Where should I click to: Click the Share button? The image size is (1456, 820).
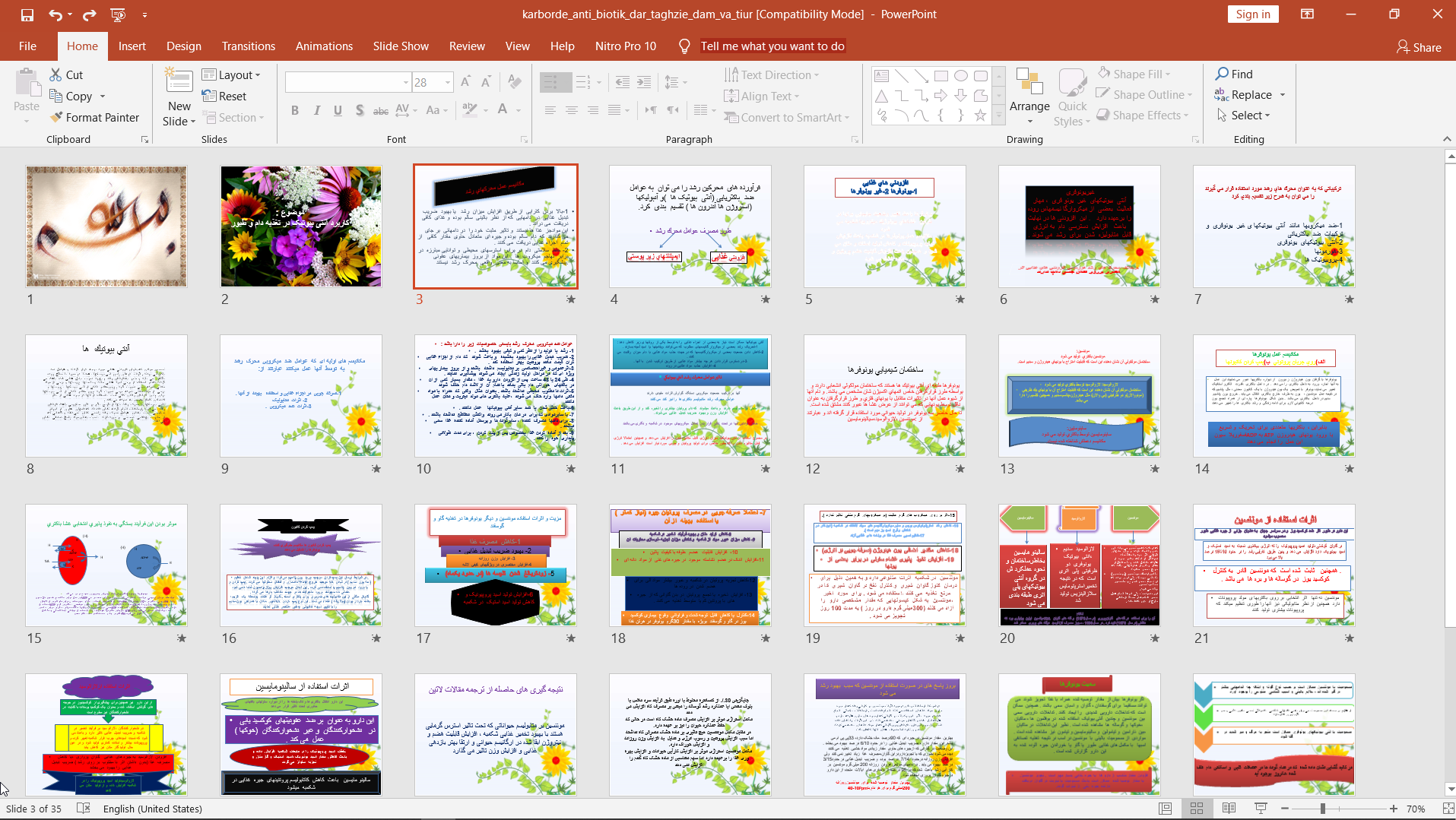click(x=1419, y=47)
